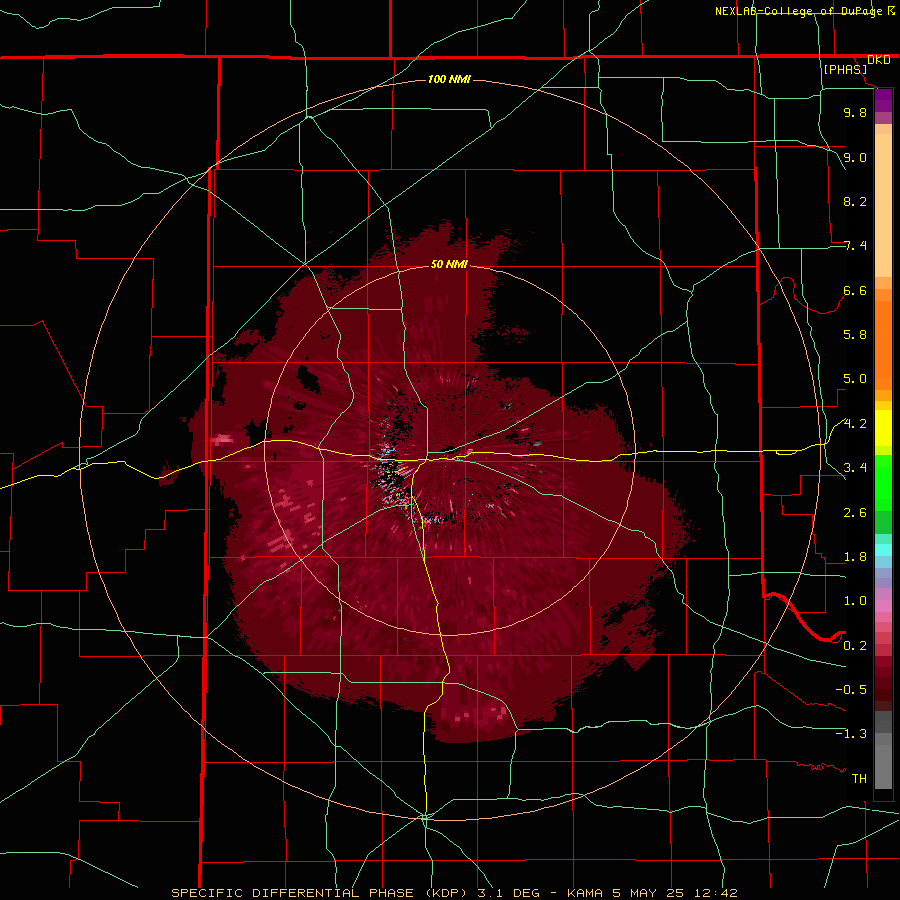Click the 100 NMI range ring label
The width and height of the screenshot is (900, 900).
pyautogui.click(x=449, y=79)
